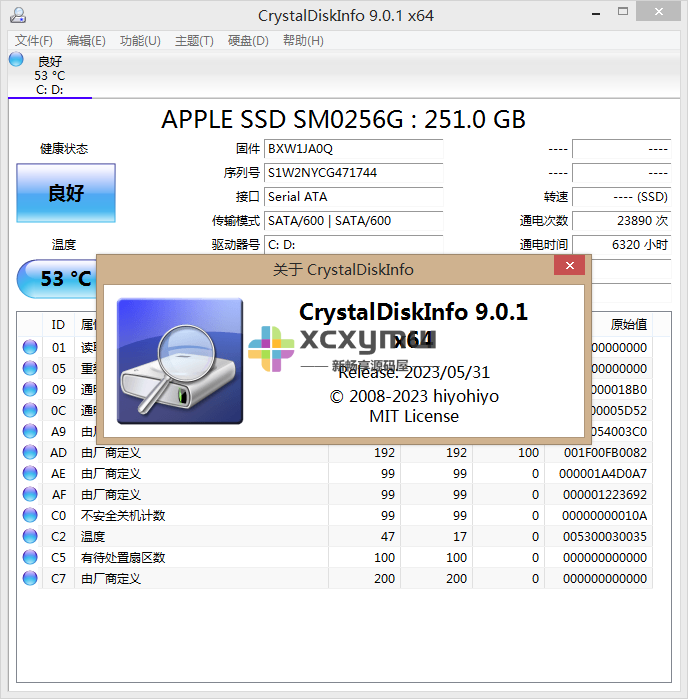The height and width of the screenshot is (699, 688).
Task: Click the 由厂商定义 name in row C7
Action: pos(111,579)
